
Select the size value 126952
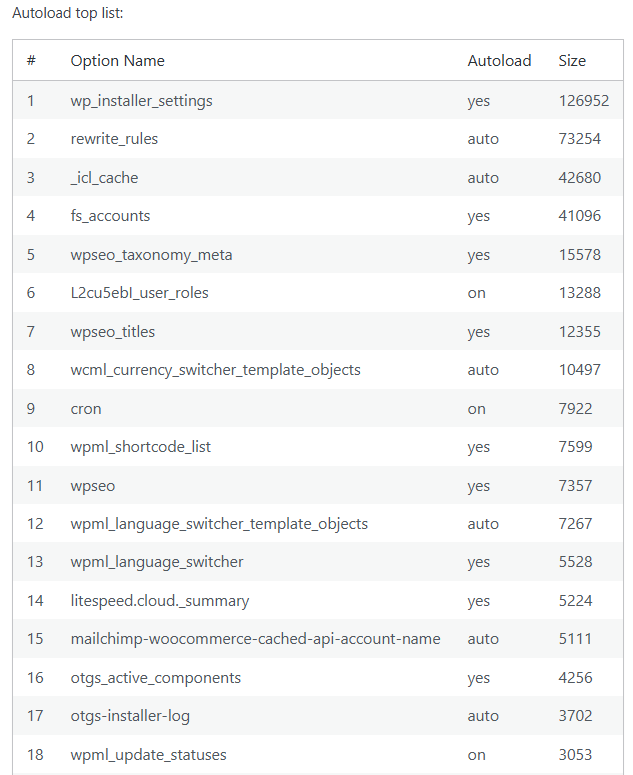point(584,101)
